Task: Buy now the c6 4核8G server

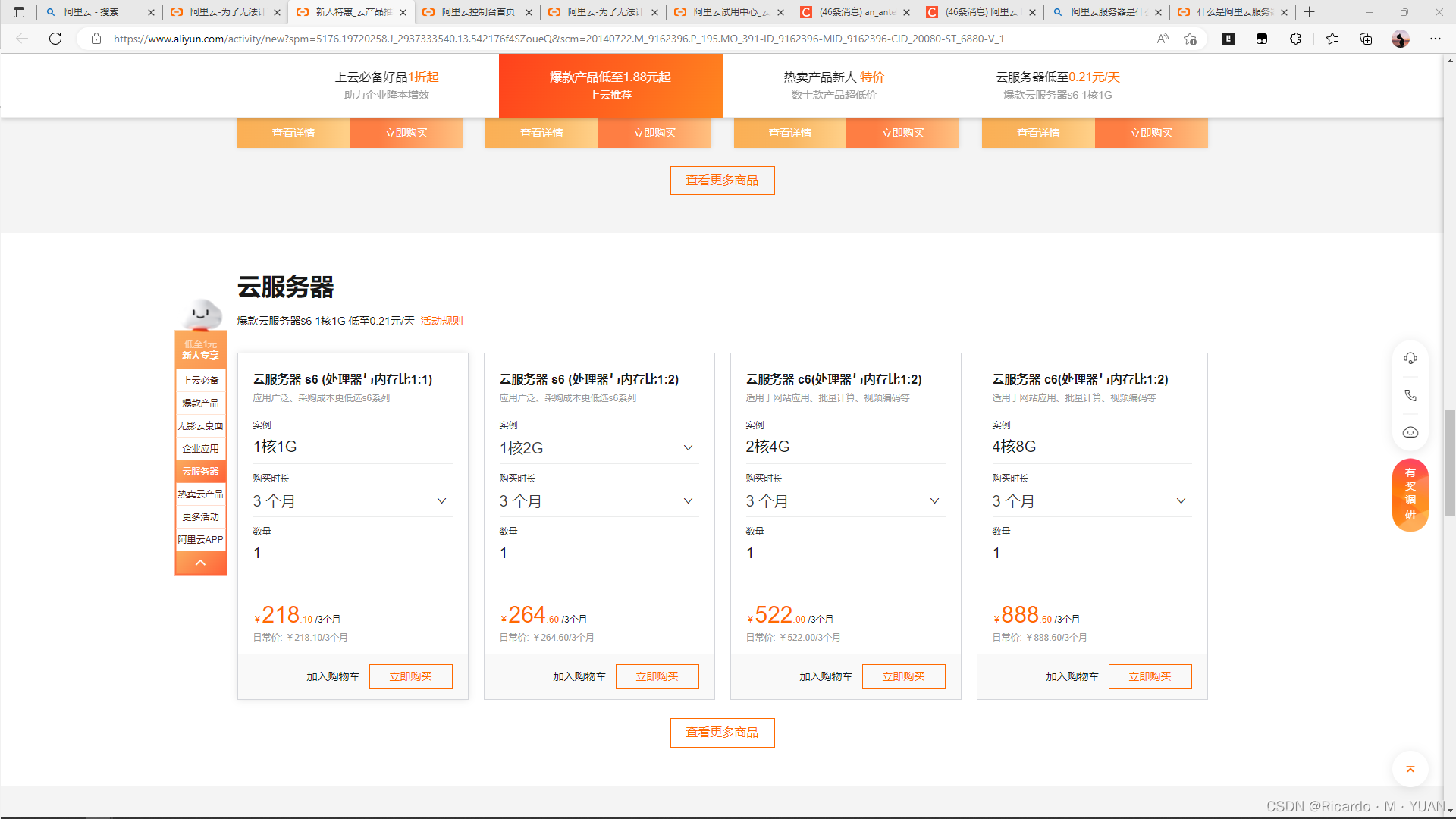Action: (1150, 676)
